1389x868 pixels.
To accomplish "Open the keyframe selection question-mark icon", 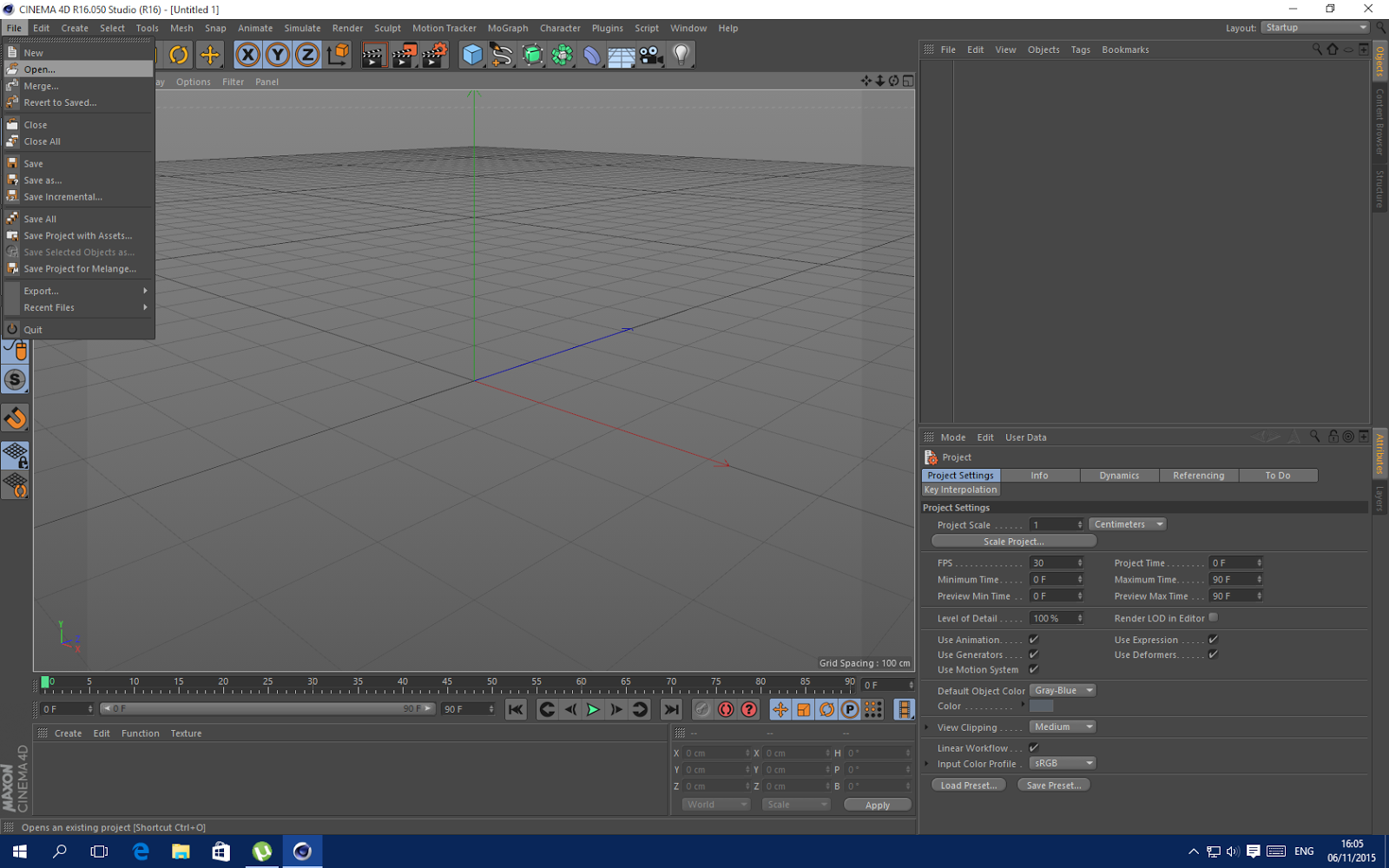I will click(749, 709).
